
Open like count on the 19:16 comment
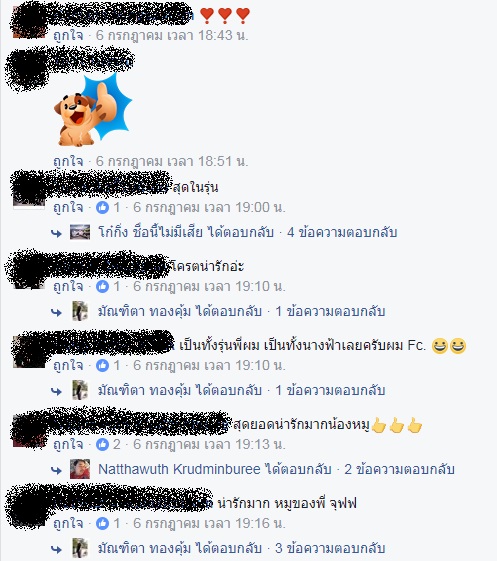[x=108, y=523]
